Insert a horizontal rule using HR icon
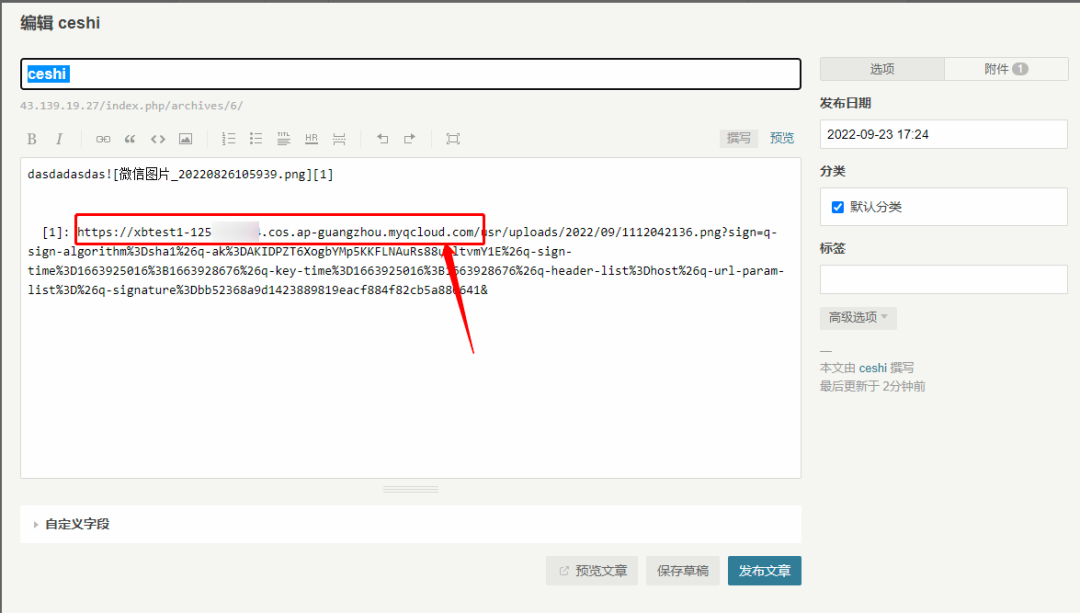Screen dimensions: 1080x613 point(311,139)
